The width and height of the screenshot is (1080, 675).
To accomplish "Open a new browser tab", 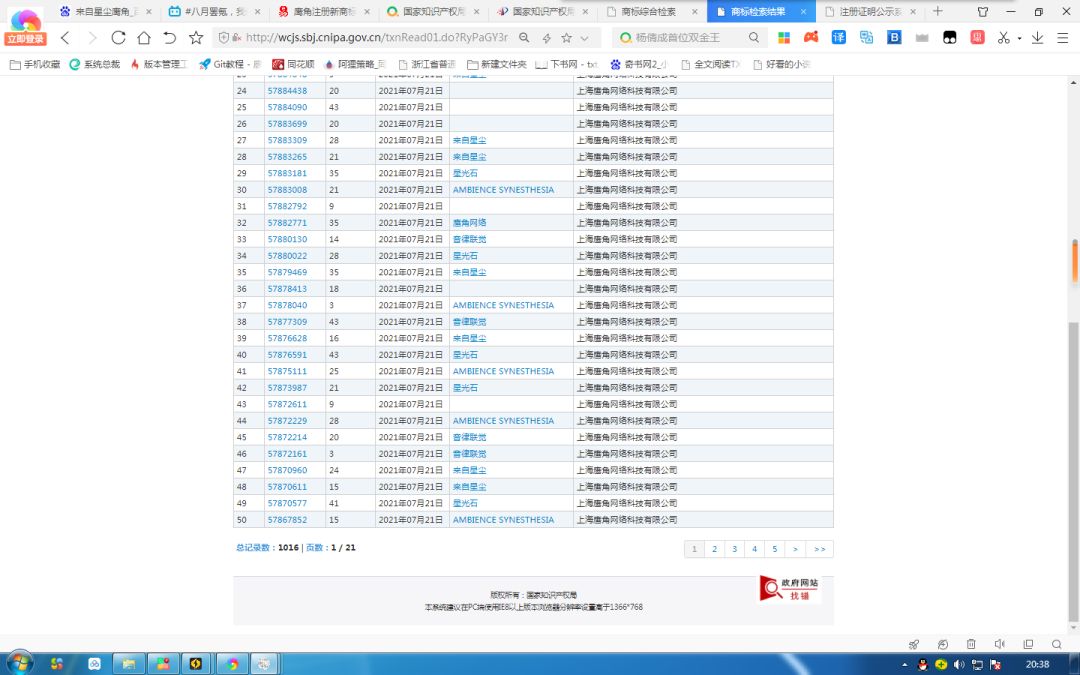I will [937, 11].
